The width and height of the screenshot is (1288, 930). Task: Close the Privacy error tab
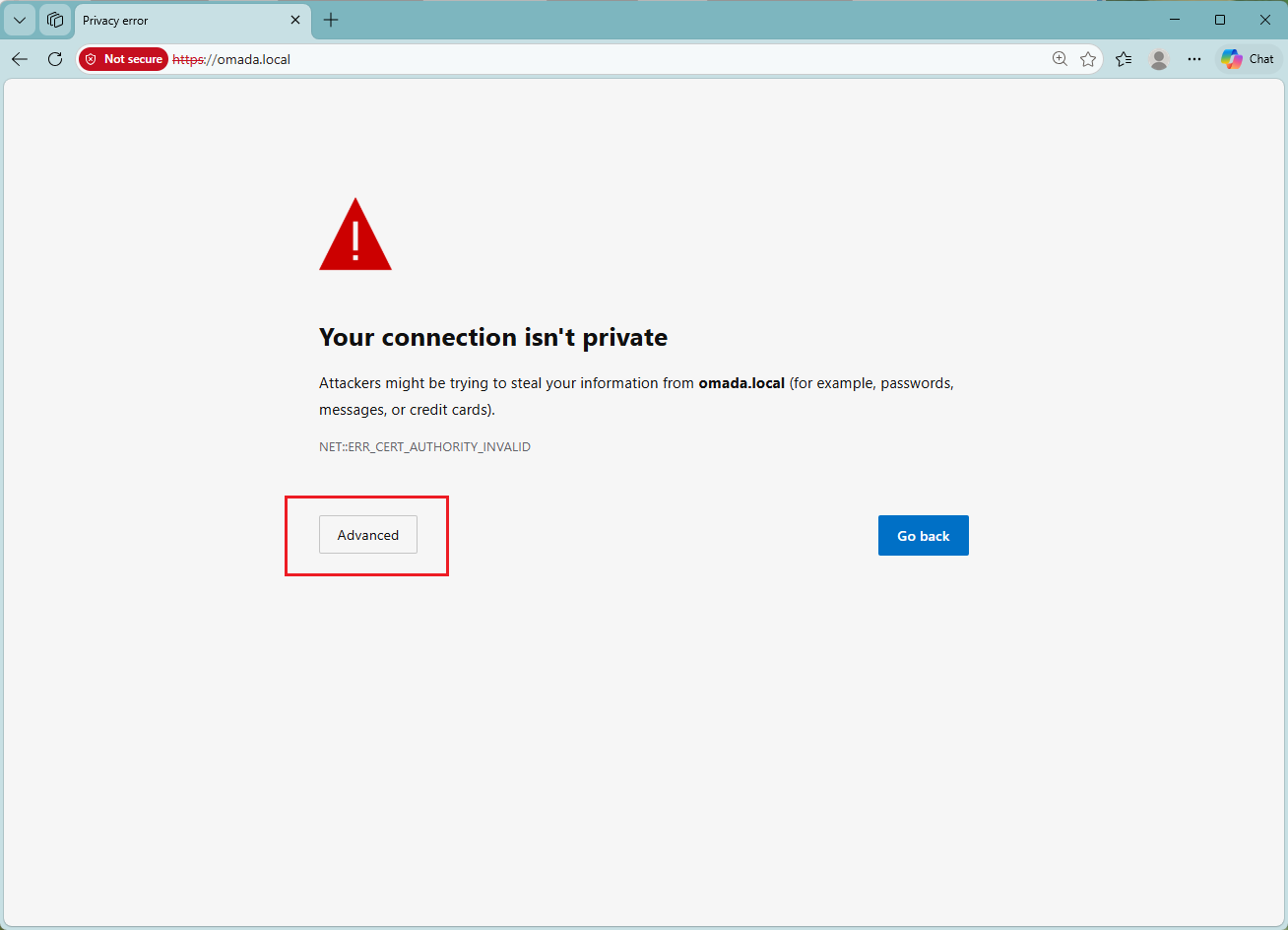click(294, 20)
